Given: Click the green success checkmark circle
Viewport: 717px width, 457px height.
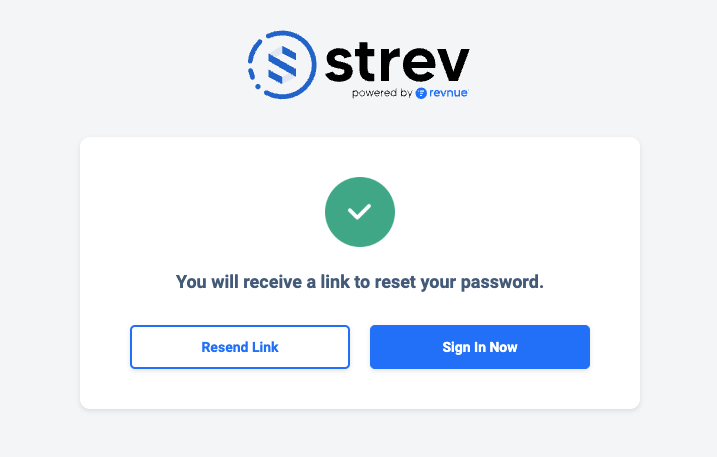Looking at the screenshot, I should click(x=360, y=212).
